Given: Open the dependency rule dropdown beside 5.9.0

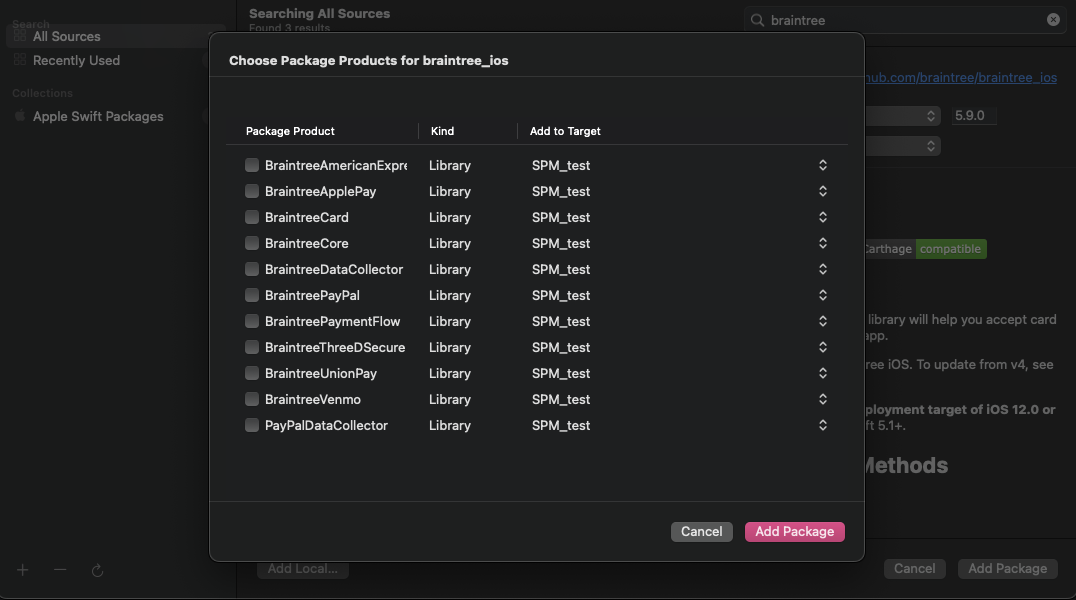Looking at the screenshot, I should coord(902,116).
